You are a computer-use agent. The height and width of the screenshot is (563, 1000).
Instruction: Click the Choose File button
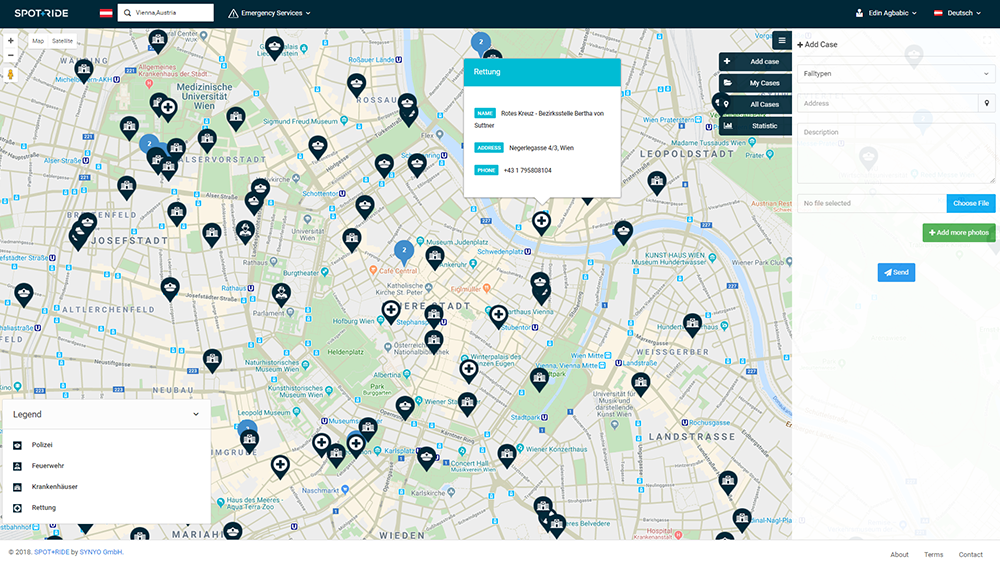click(970, 203)
